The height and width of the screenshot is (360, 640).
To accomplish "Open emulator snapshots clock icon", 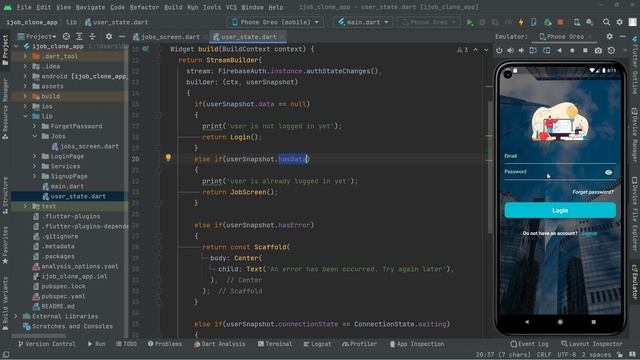I will [x=611, y=51].
